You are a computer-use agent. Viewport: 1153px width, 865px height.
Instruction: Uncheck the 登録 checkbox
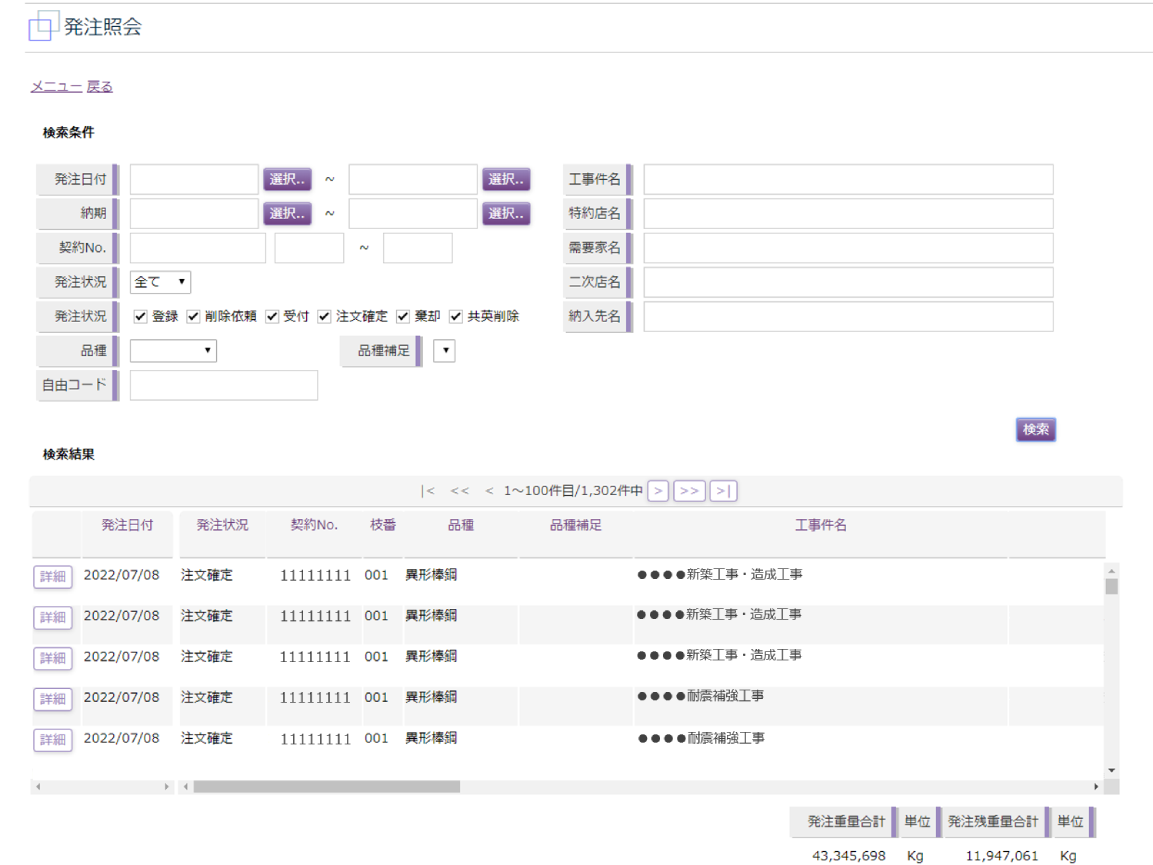tap(141, 316)
